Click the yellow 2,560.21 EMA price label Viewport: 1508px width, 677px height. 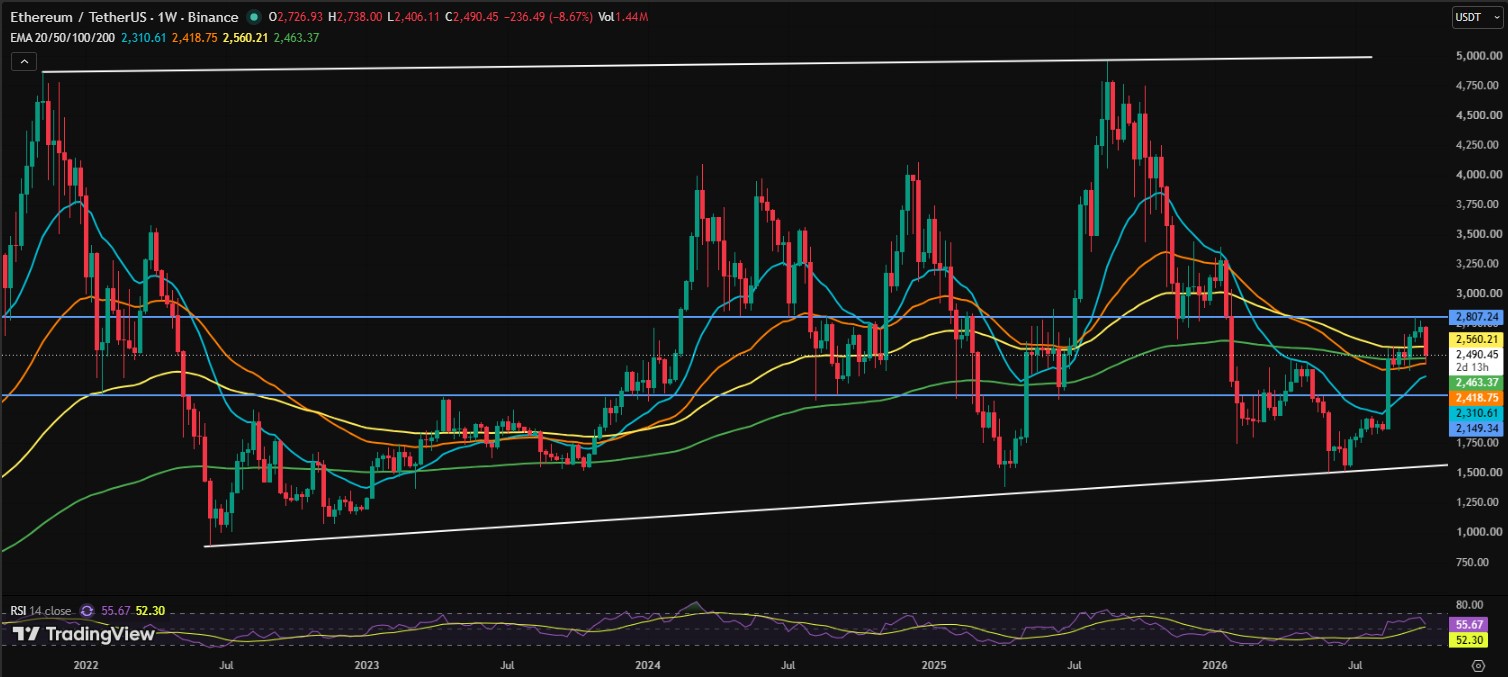1475,339
